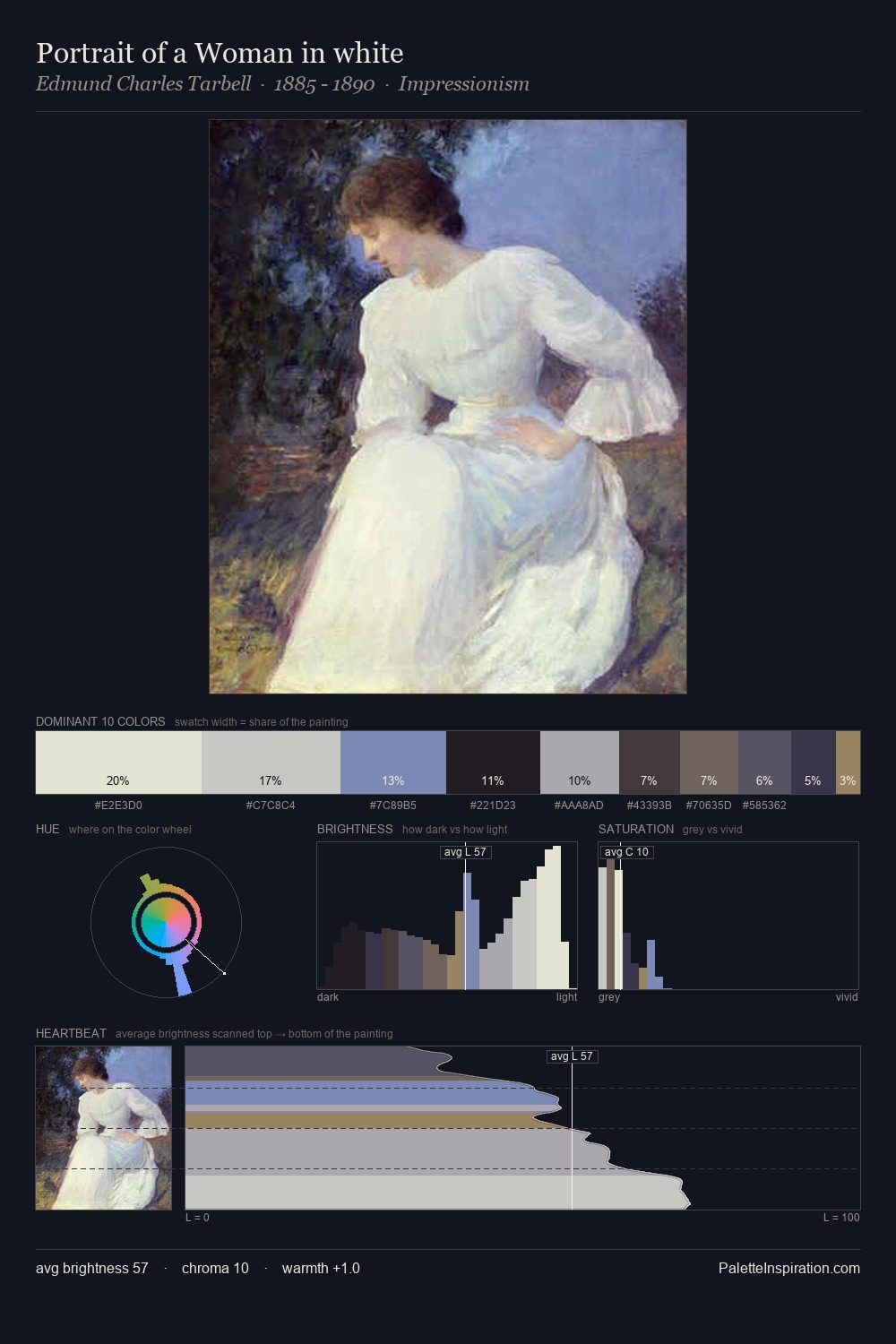Click the 'light' axis label under Brightness

(x=567, y=997)
